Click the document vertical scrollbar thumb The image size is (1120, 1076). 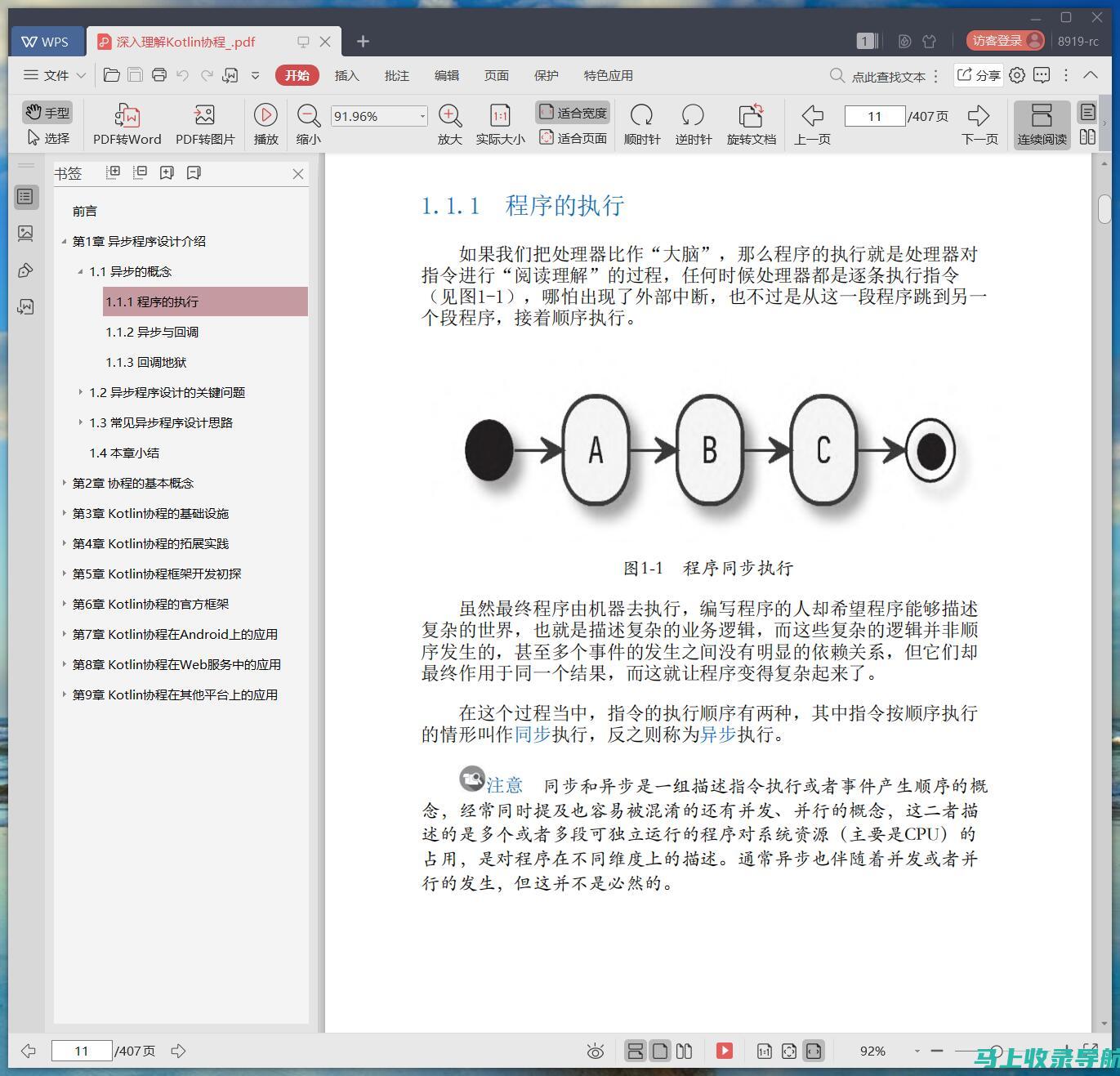tap(1104, 208)
